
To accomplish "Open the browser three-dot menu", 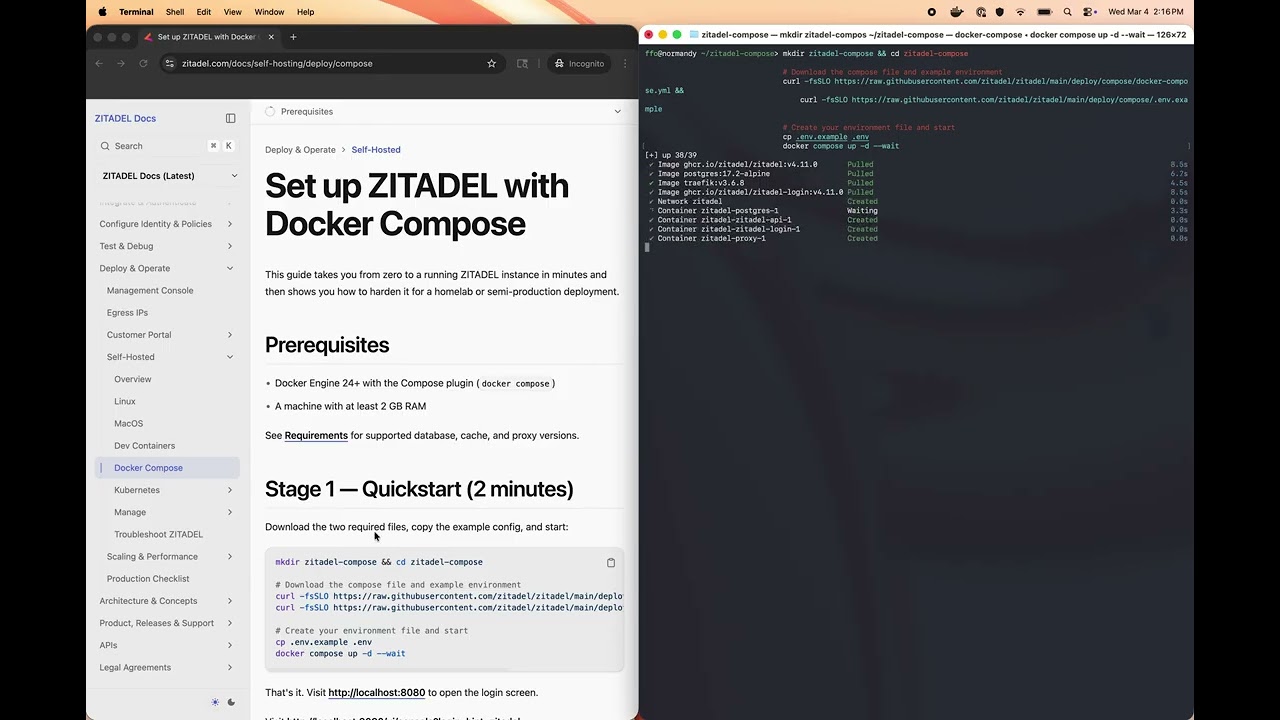I will (625, 63).
